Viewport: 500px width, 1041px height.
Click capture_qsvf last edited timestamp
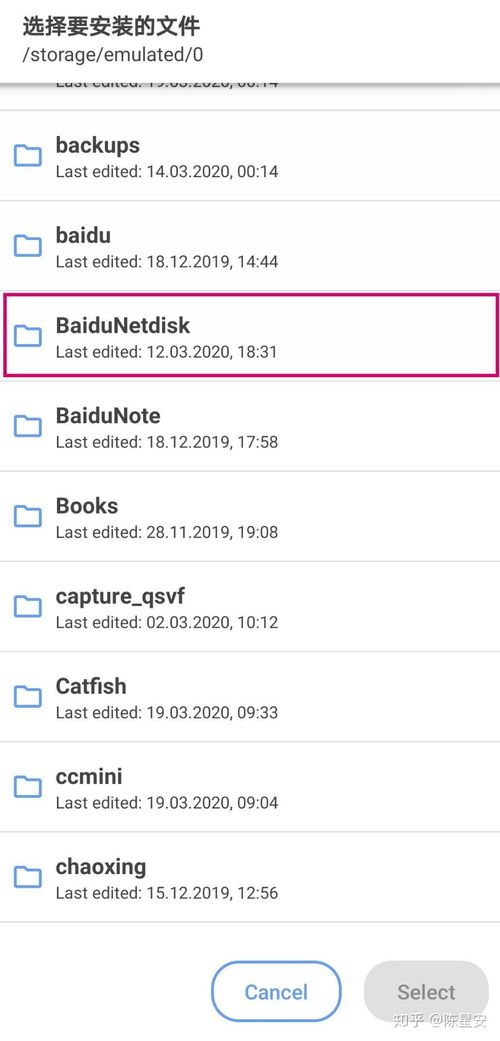(x=167, y=622)
